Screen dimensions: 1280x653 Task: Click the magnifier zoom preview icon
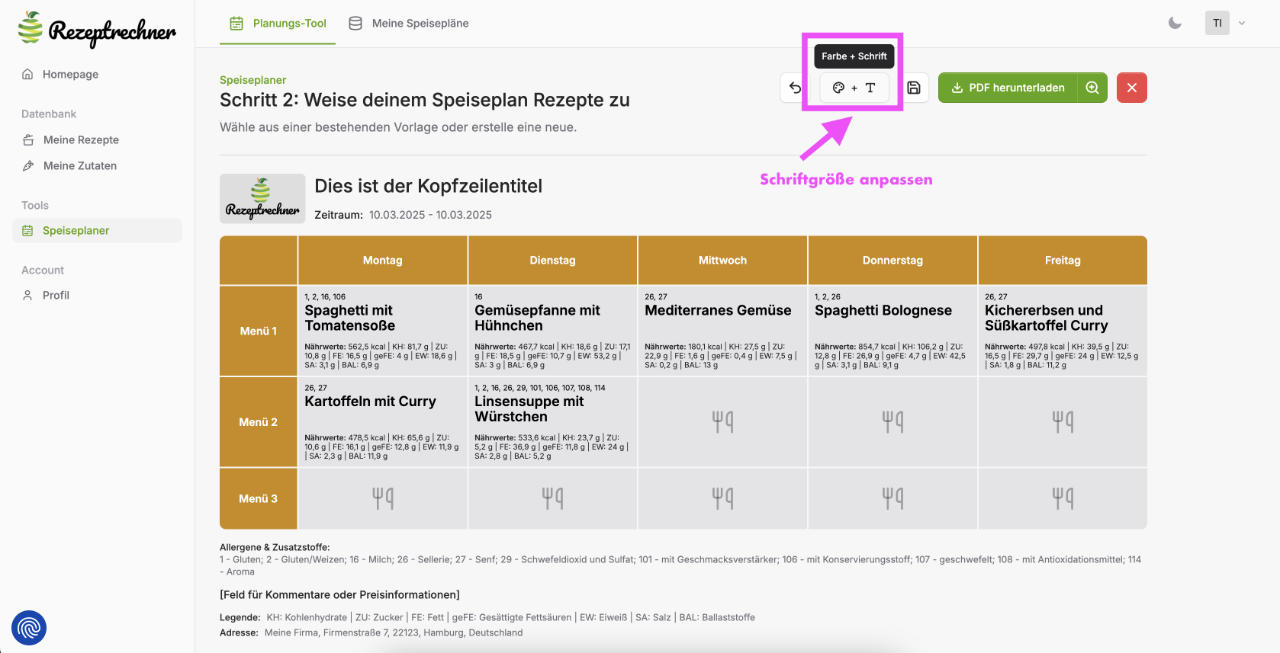1092,88
